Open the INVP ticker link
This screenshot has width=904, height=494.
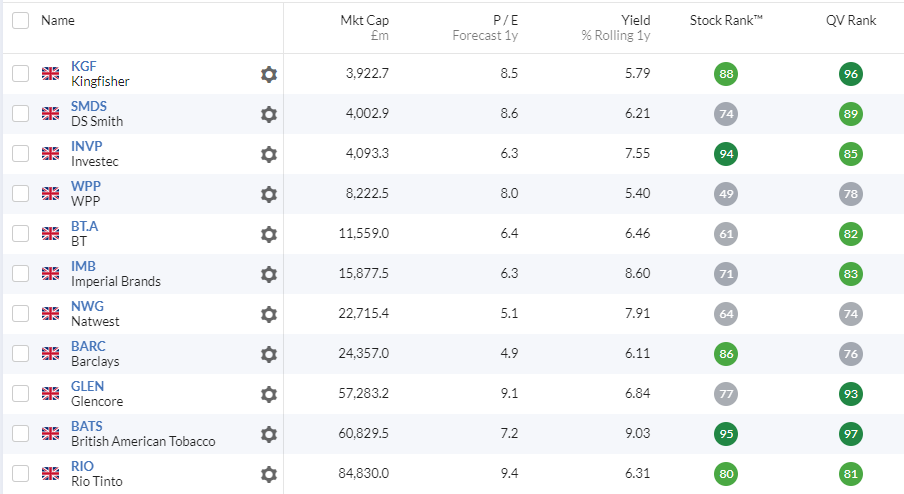click(86, 146)
